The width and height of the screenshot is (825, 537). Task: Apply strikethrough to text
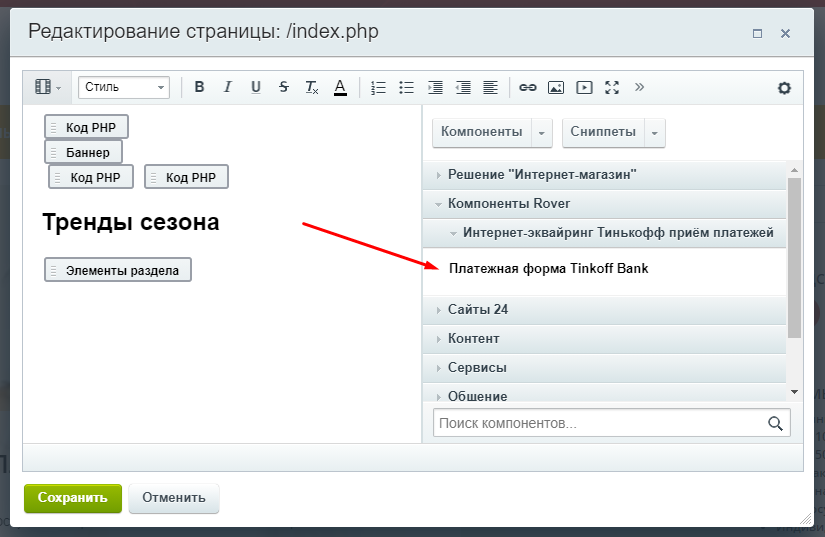pyautogui.click(x=284, y=87)
